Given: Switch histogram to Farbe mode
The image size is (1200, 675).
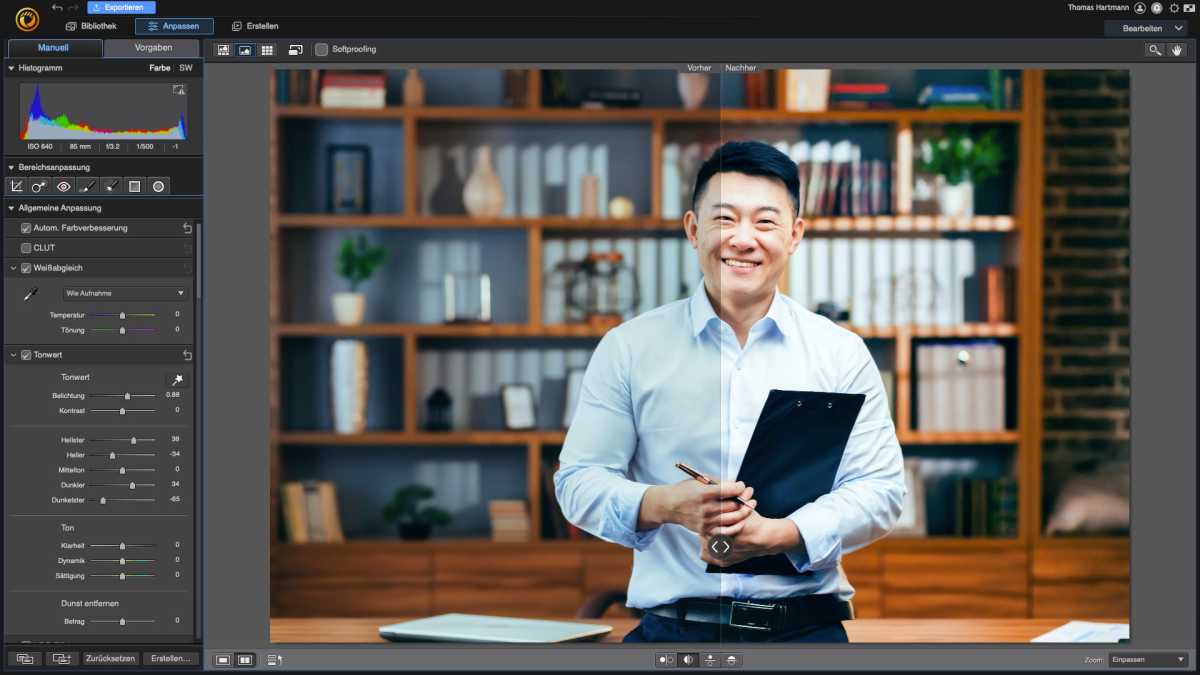Looking at the screenshot, I should coord(160,68).
